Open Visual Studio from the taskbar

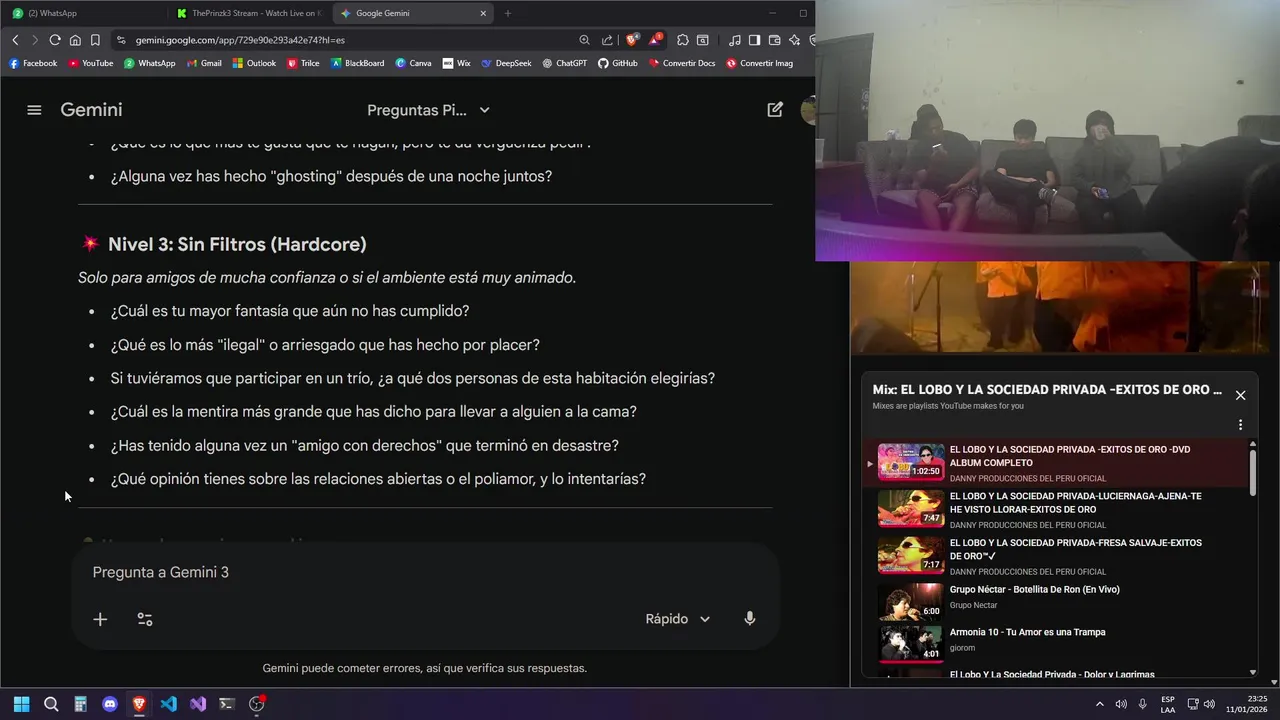(x=198, y=704)
